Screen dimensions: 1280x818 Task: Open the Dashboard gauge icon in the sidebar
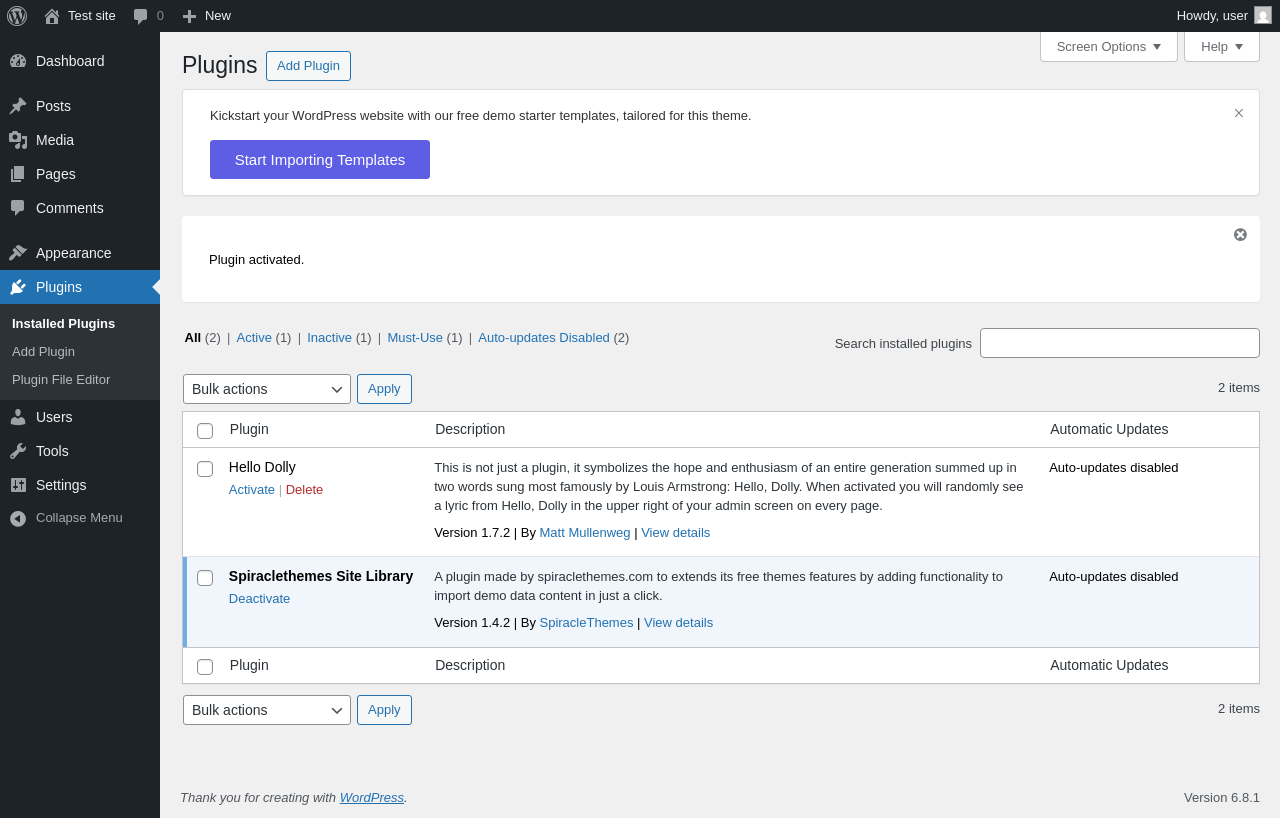point(18,61)
